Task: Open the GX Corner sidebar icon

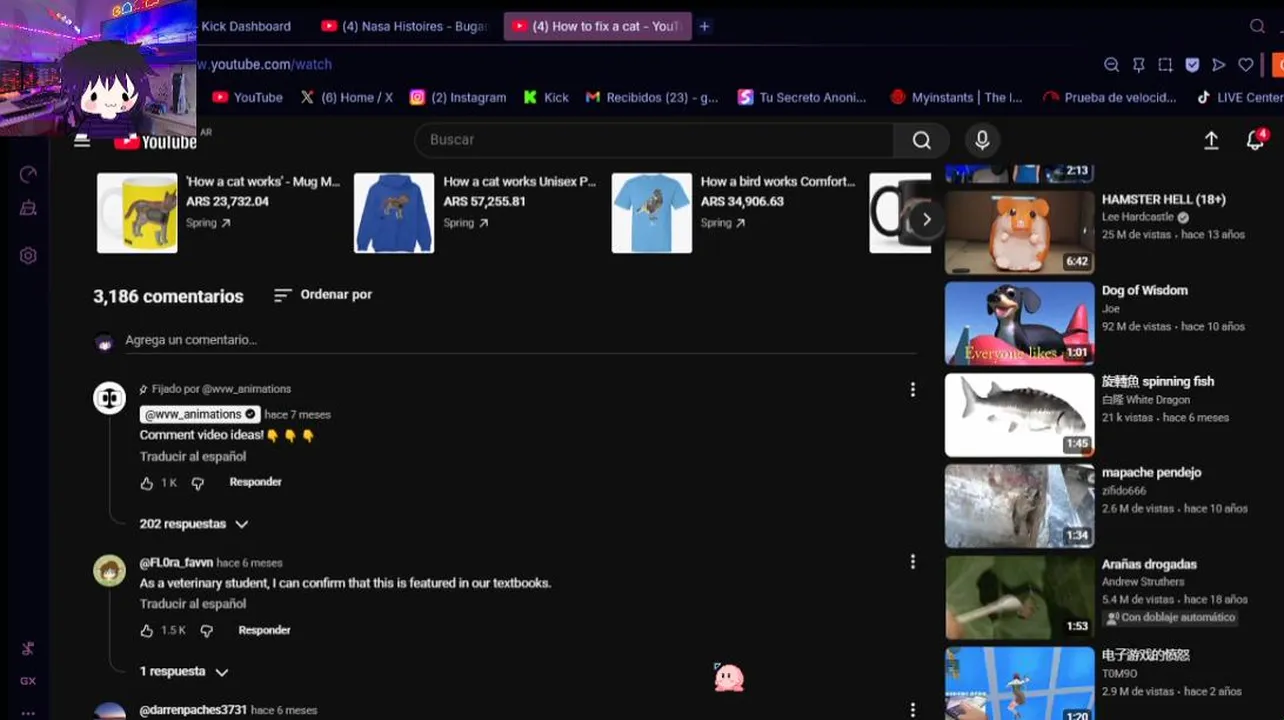Action: (x=28, y=681)
